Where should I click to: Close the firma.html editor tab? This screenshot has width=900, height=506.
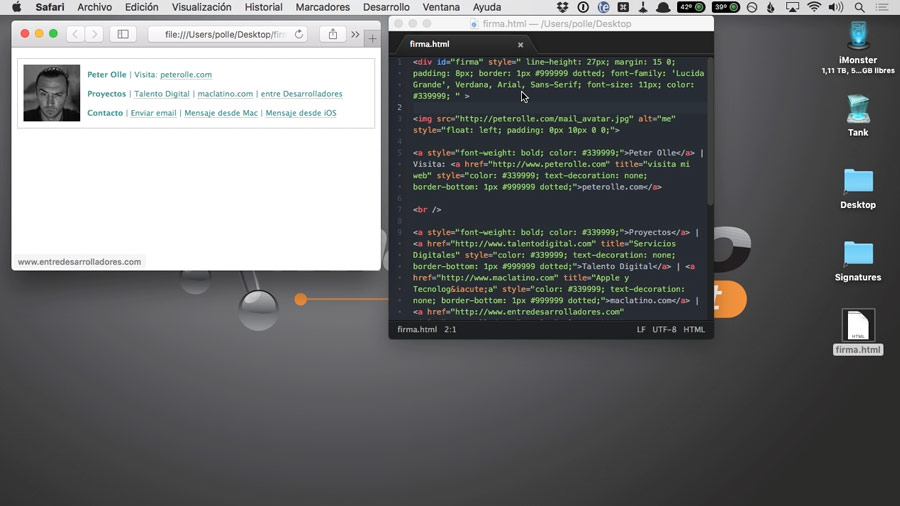pyautogui.click(x=521, y=45)
